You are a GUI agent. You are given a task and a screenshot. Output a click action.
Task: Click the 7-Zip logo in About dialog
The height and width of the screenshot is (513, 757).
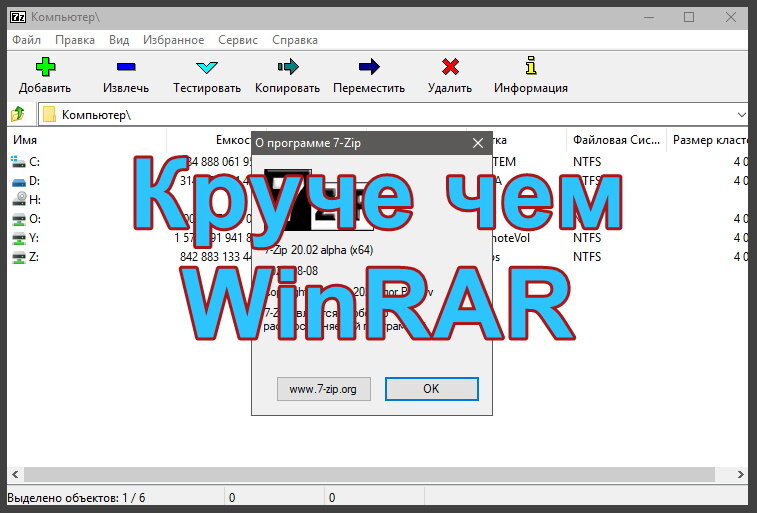pyautogui.click(x=319, y=200)
